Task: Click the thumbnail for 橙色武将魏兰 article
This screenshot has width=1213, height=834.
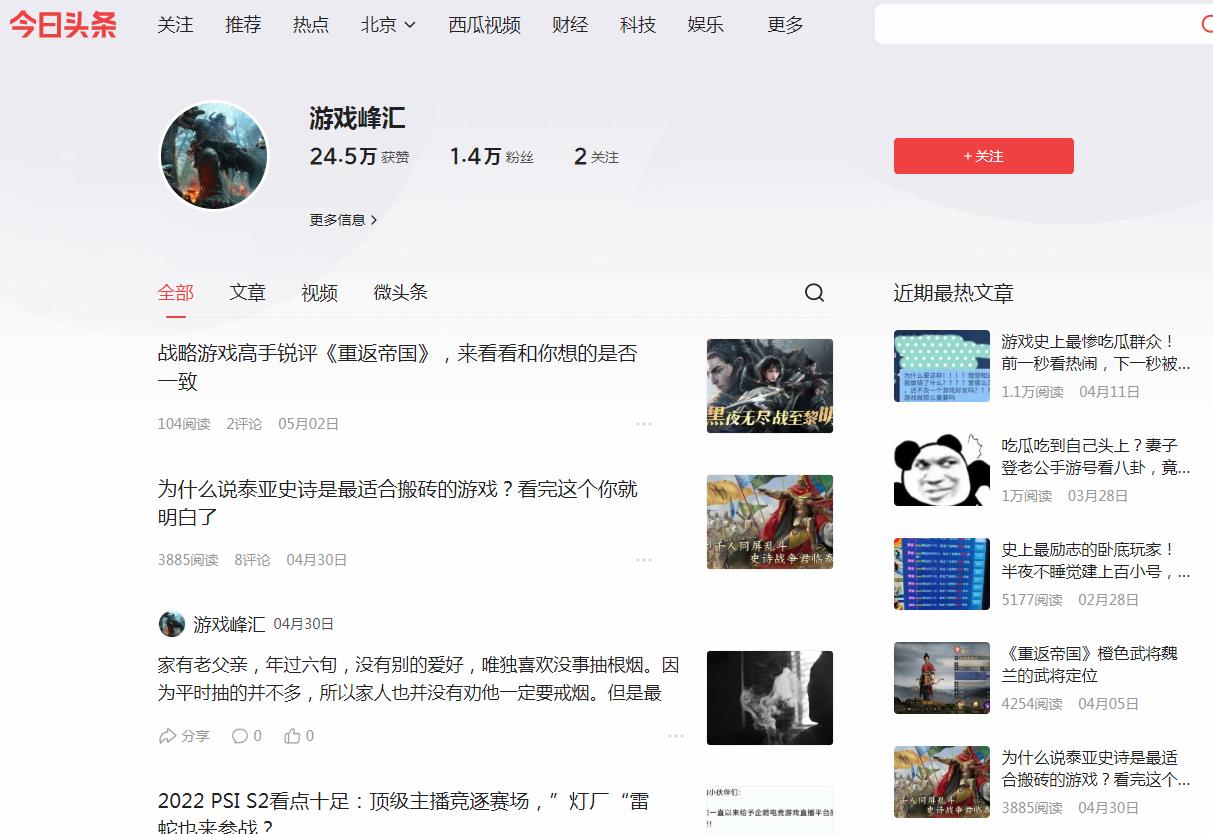Action: click(x=942, y=678)
